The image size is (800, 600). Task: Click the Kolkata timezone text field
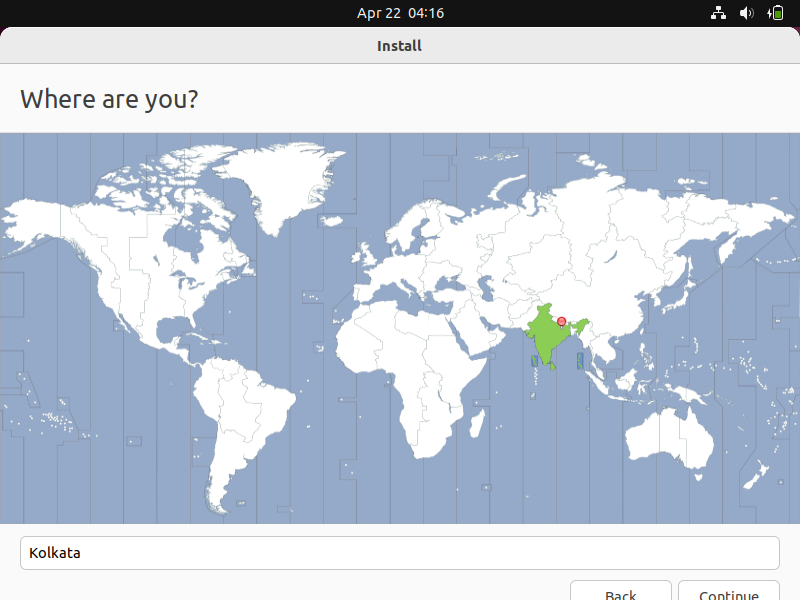(400, 553)
